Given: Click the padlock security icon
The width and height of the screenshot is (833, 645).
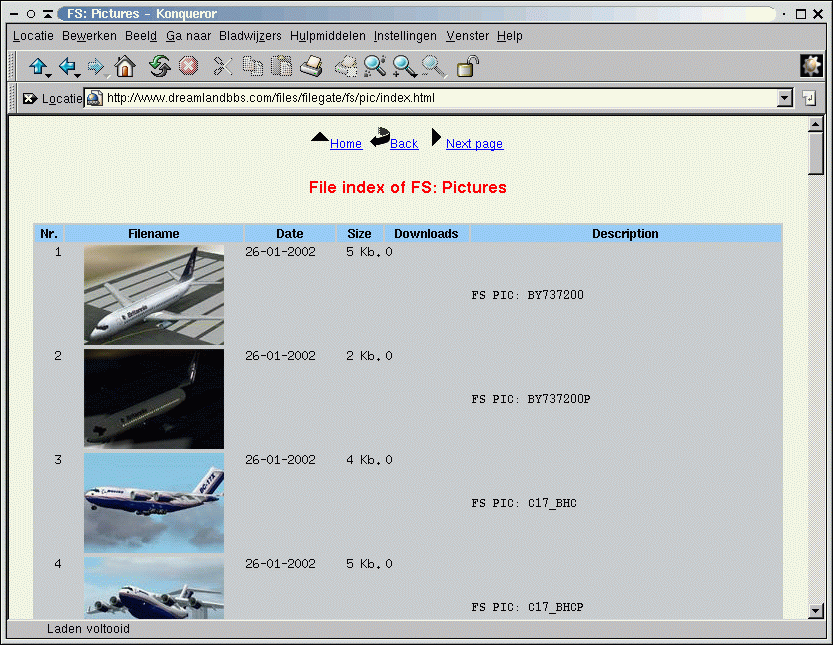Looking at the screenshot, I should click(467, 67).
